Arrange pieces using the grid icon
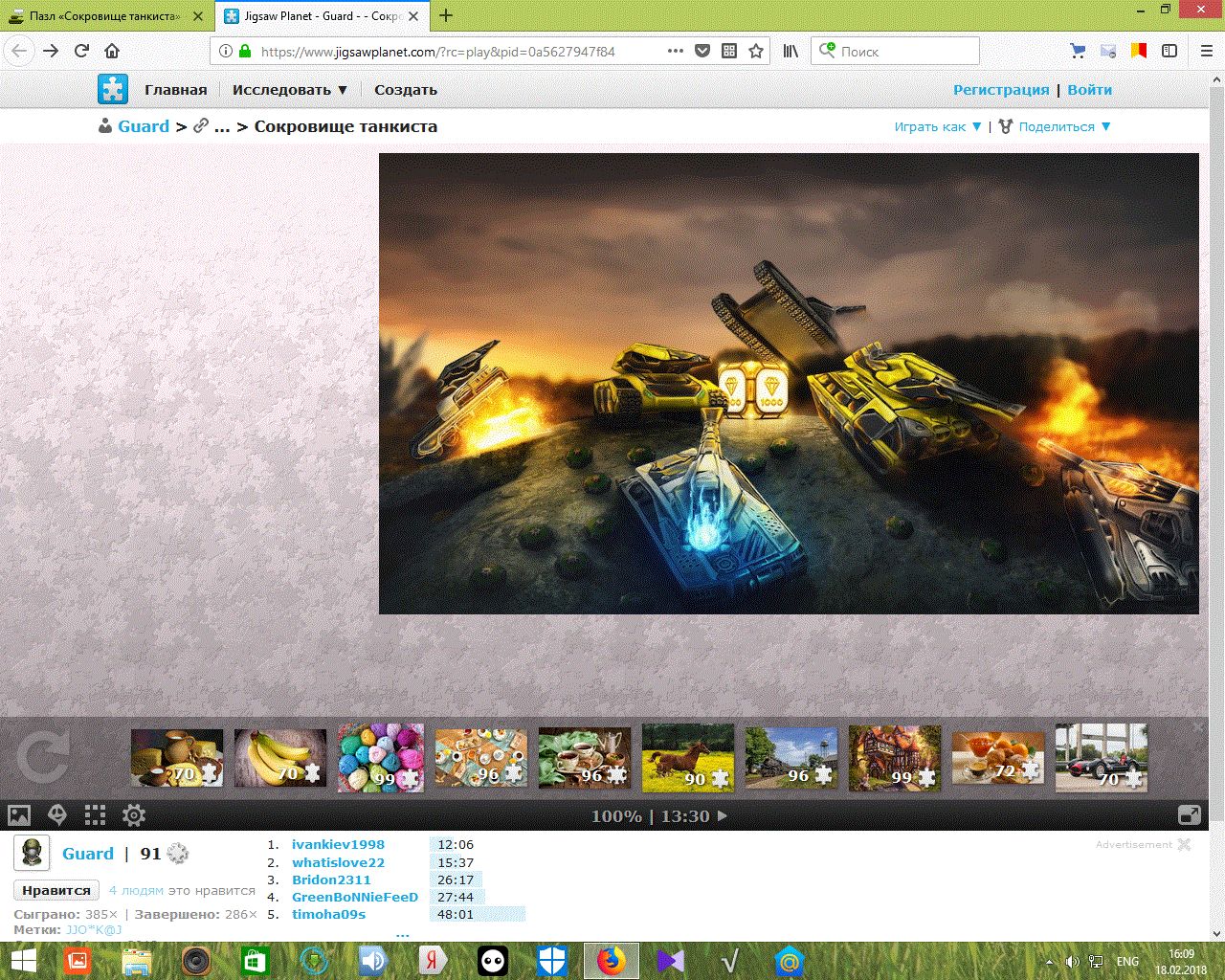1225x980 pixels. click(x=95, y=815)
